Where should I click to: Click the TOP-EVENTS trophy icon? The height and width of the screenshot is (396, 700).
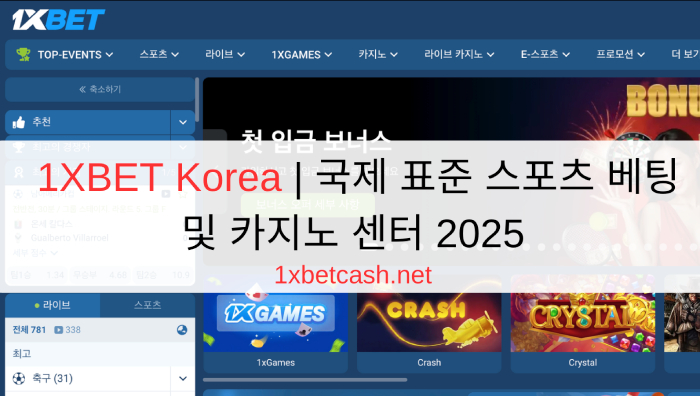(23, 54)
